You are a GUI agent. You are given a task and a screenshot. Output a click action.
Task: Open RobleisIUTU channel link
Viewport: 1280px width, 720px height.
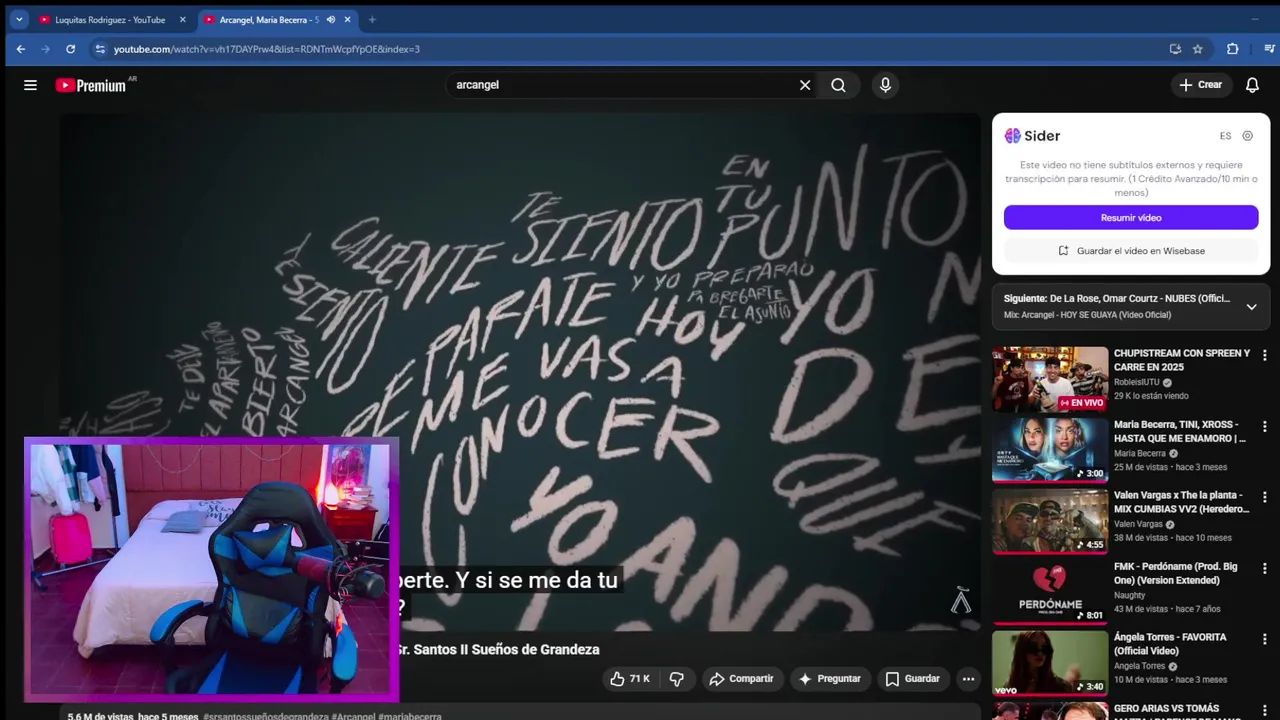[1137, 382]
